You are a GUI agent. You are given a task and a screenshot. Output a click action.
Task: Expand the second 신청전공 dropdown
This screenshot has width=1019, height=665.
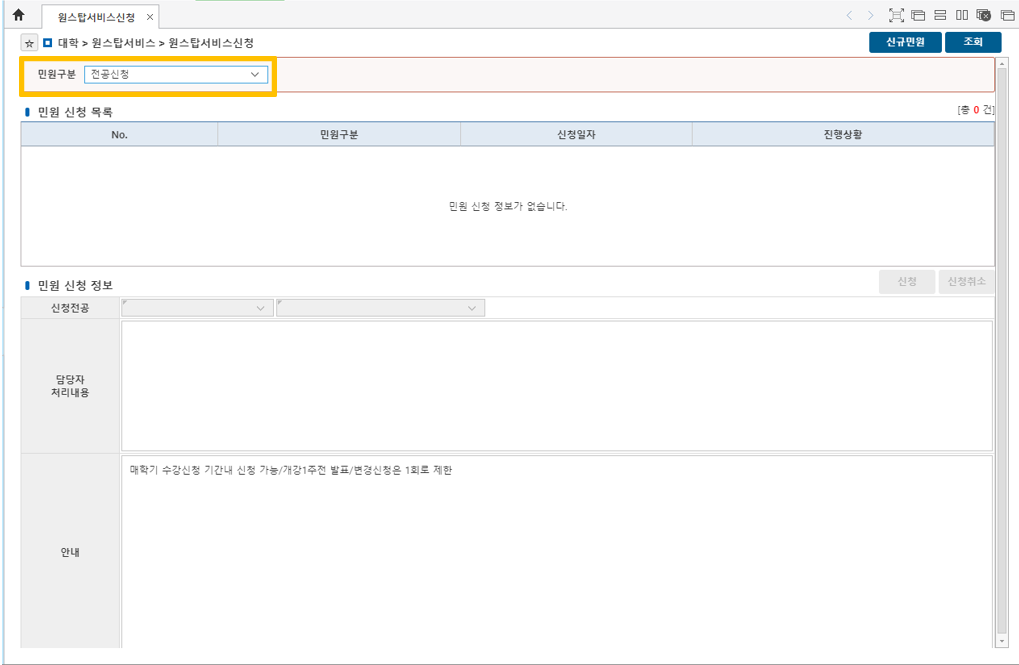pos(380,308)
